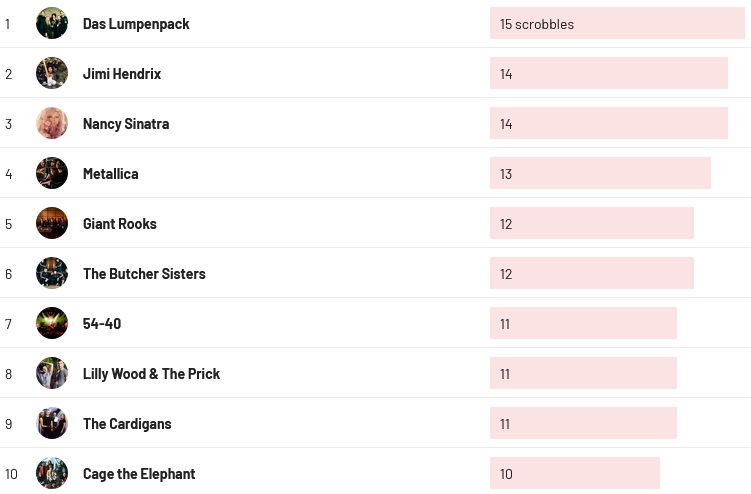Select The Butcher Sisters 12 scrobbles bar
The height and width of the screenshot is (494, 751).
tap(591, 273)
